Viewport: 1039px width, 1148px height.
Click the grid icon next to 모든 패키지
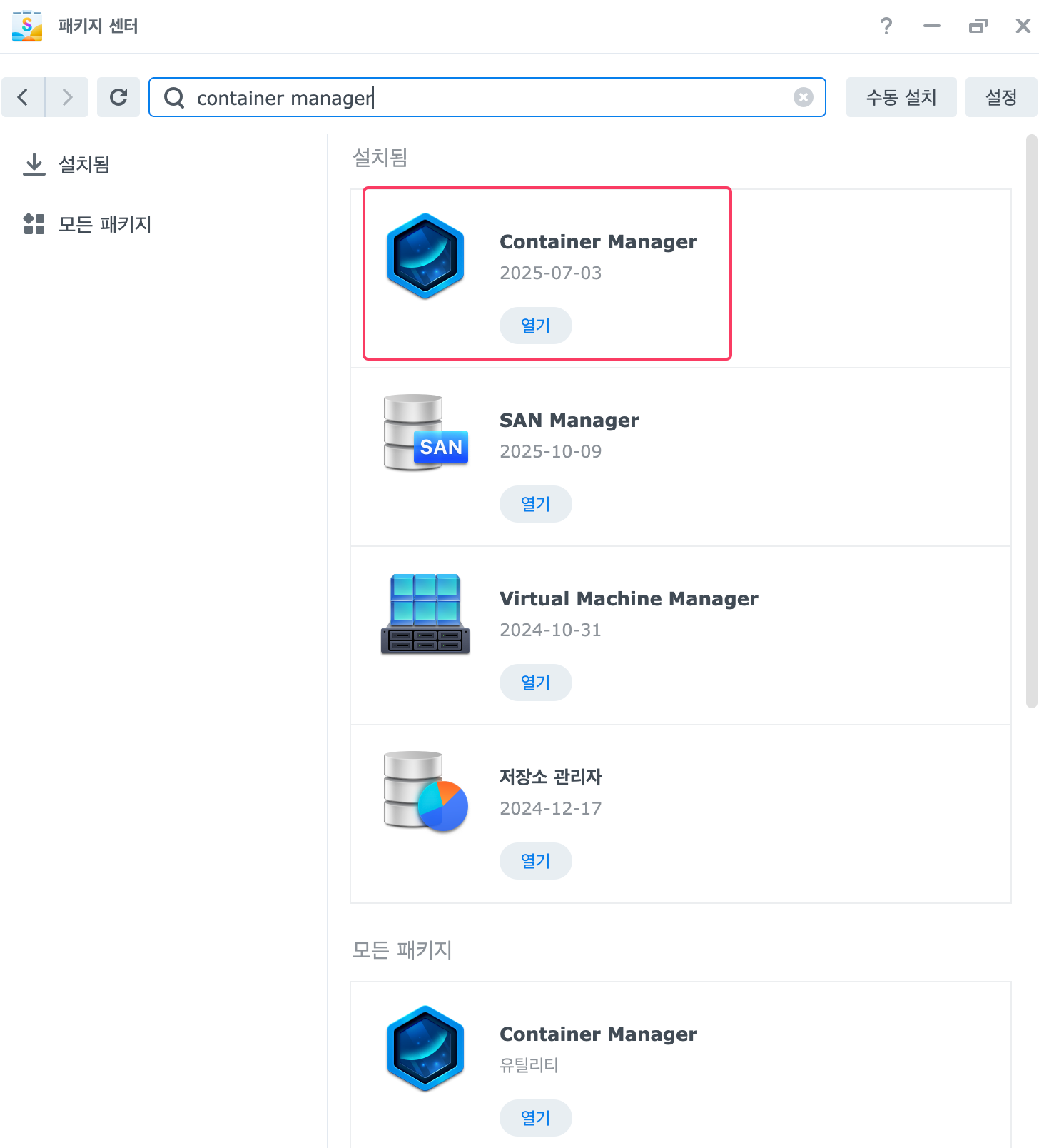click(34, 224)
